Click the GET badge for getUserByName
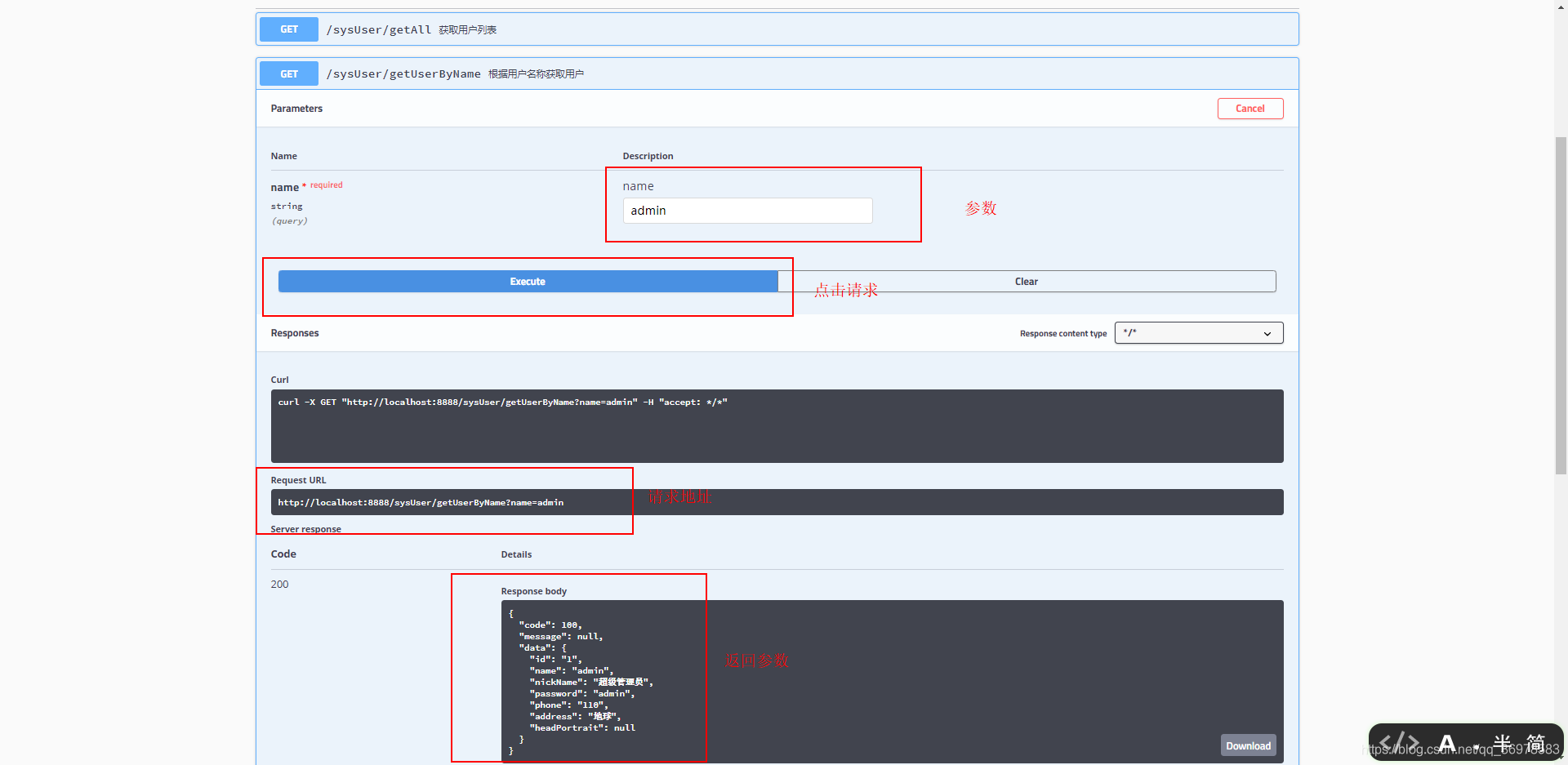Screen dimensions: 1568x765 click(289, 73)
